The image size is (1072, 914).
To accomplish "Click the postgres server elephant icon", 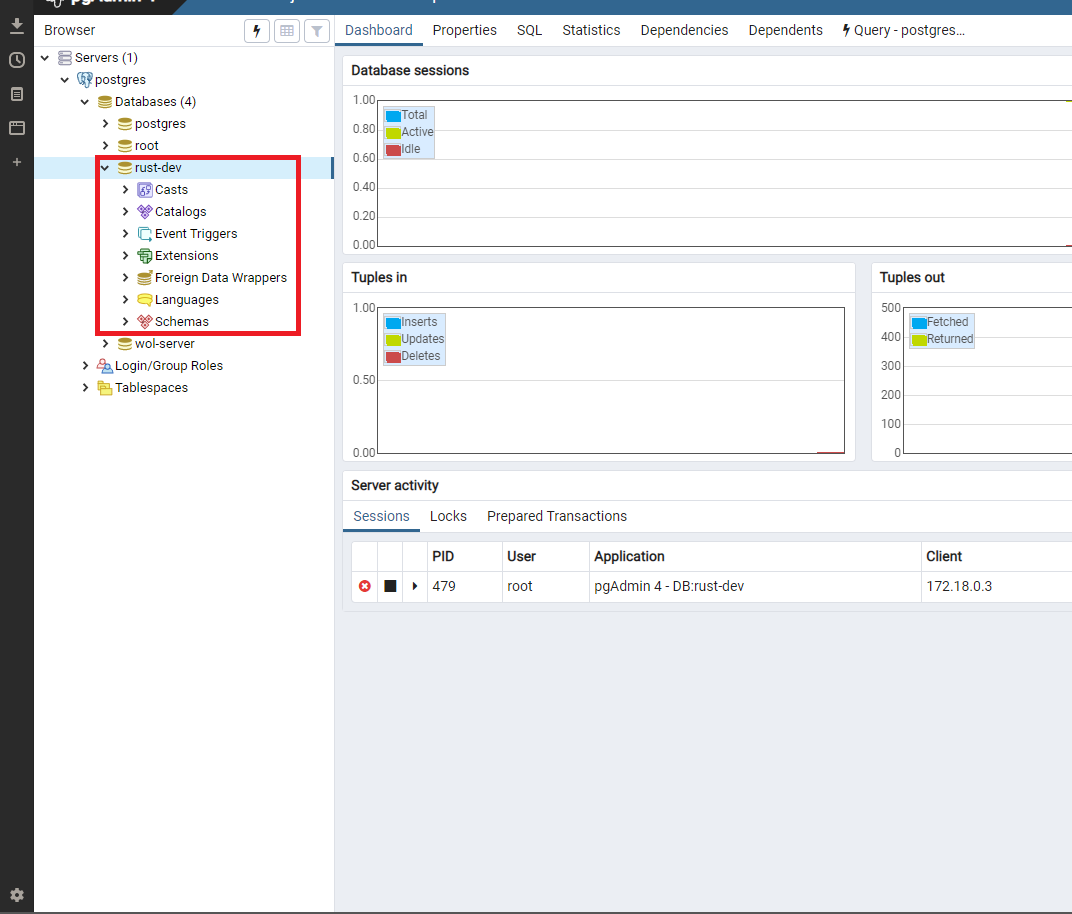I will (x=85, y=79).
